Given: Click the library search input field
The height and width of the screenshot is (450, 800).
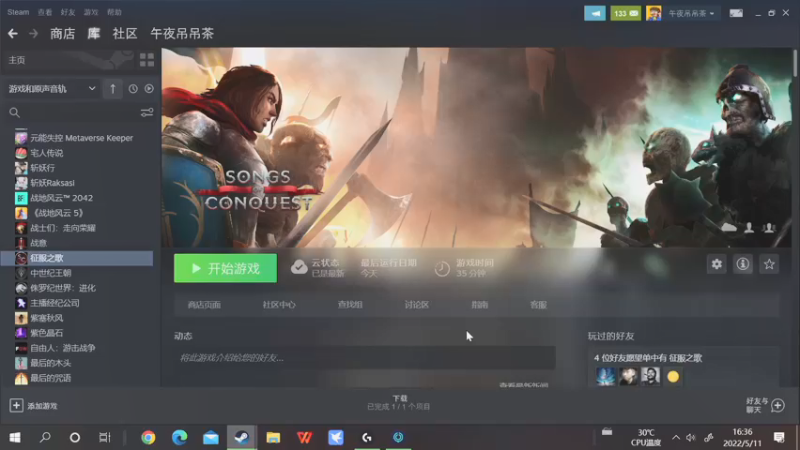Looking at the screenshot, I should point(79,112).
